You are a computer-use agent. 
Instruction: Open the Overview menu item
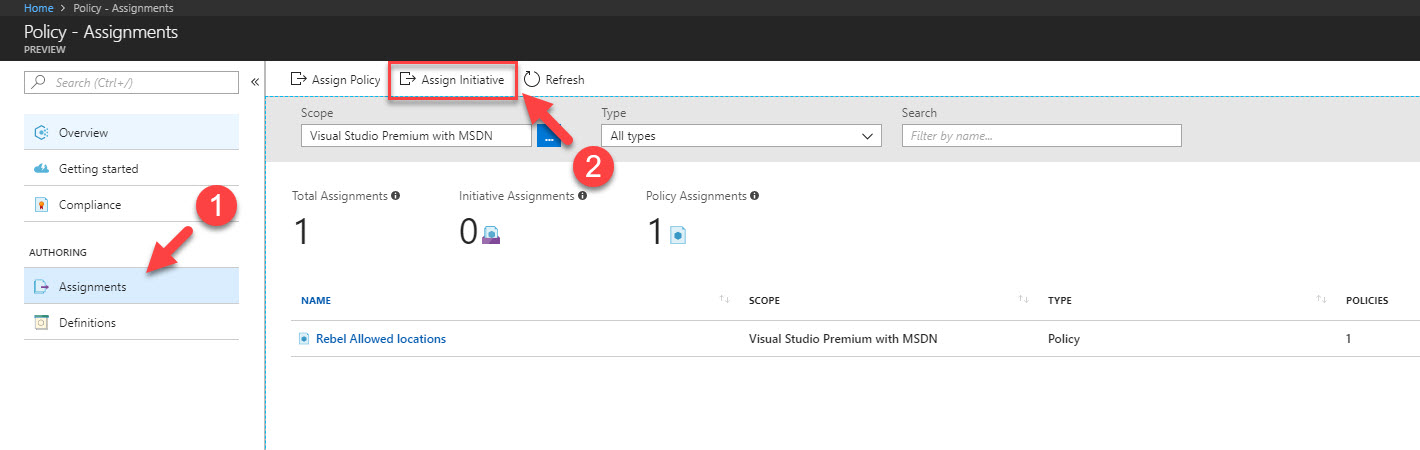131,132
